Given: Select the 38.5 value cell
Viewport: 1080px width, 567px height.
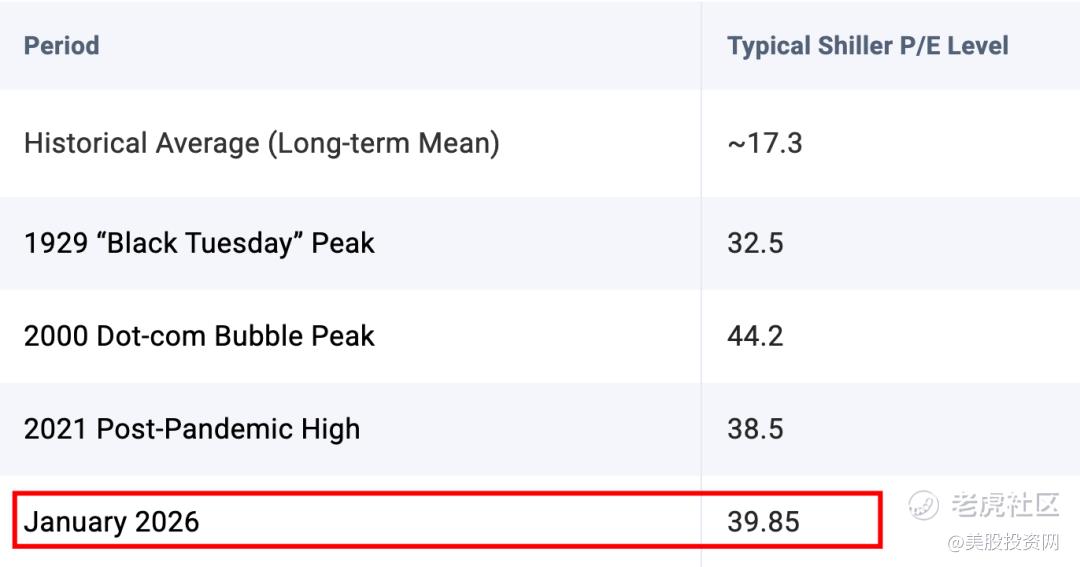Looking at the screenshot, I should 755,429.
